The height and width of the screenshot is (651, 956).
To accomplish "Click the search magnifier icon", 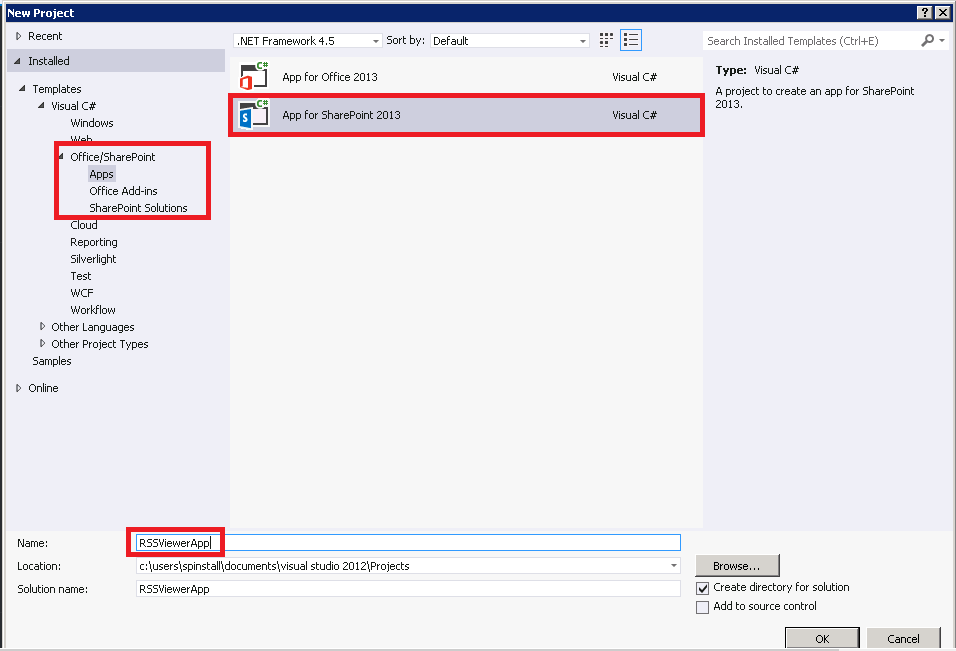I will (927, 40).
